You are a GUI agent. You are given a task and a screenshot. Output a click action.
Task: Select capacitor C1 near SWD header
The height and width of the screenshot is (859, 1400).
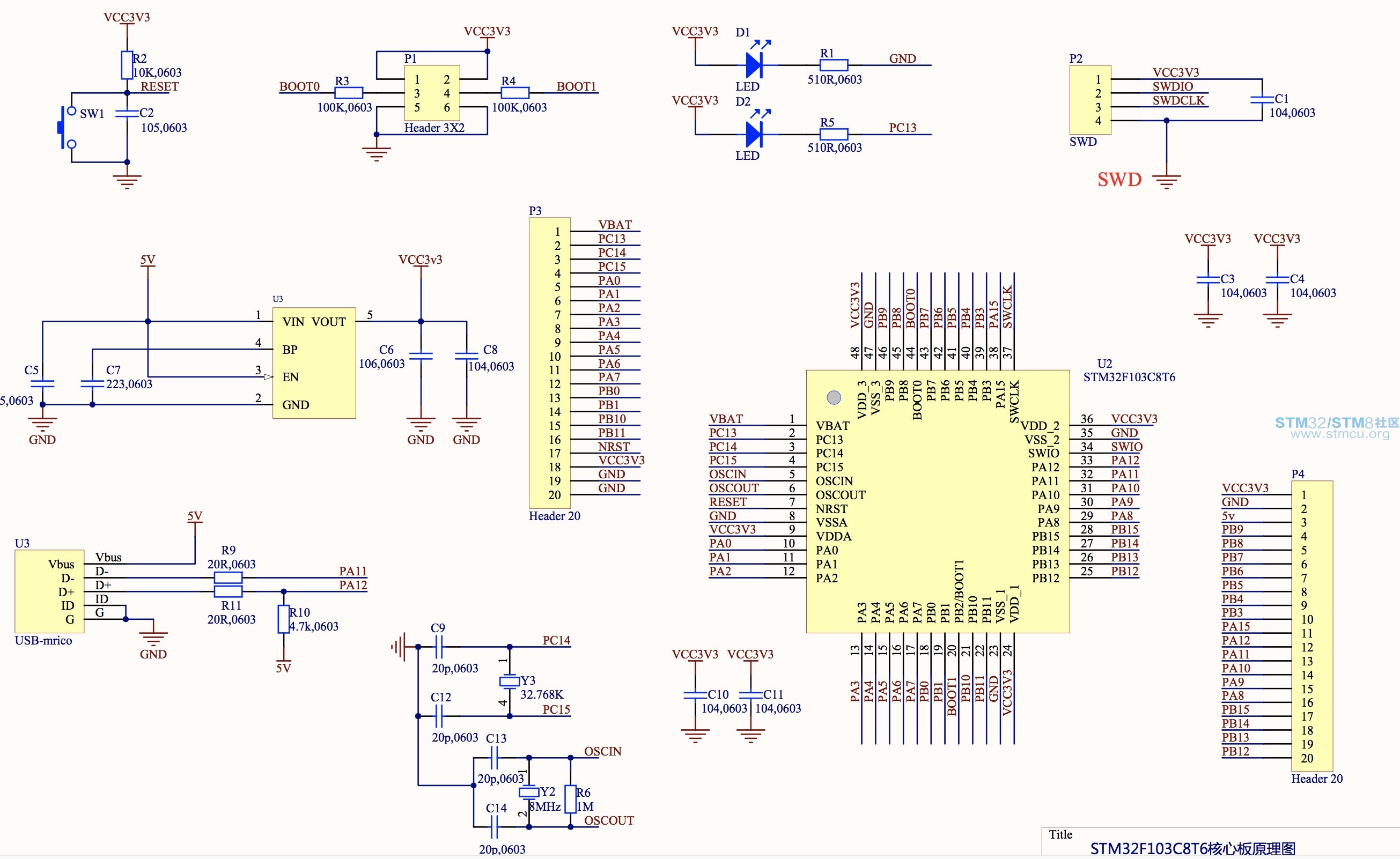[x=1262, y=99]
